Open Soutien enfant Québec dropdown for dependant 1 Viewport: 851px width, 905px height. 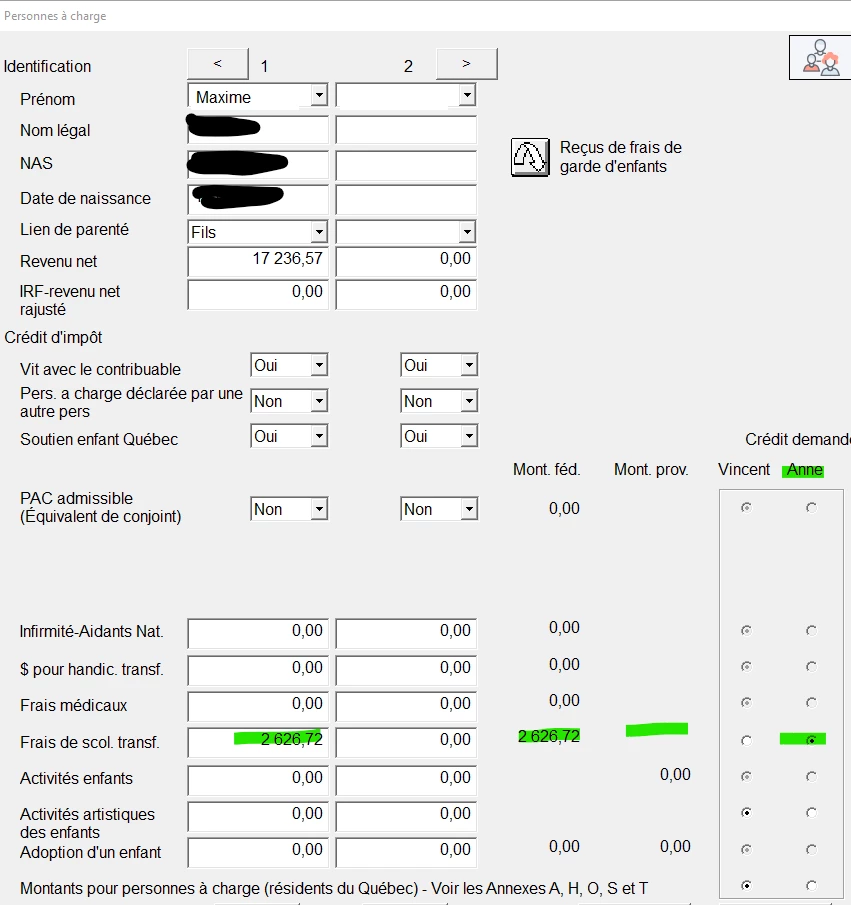click(319, 436)
